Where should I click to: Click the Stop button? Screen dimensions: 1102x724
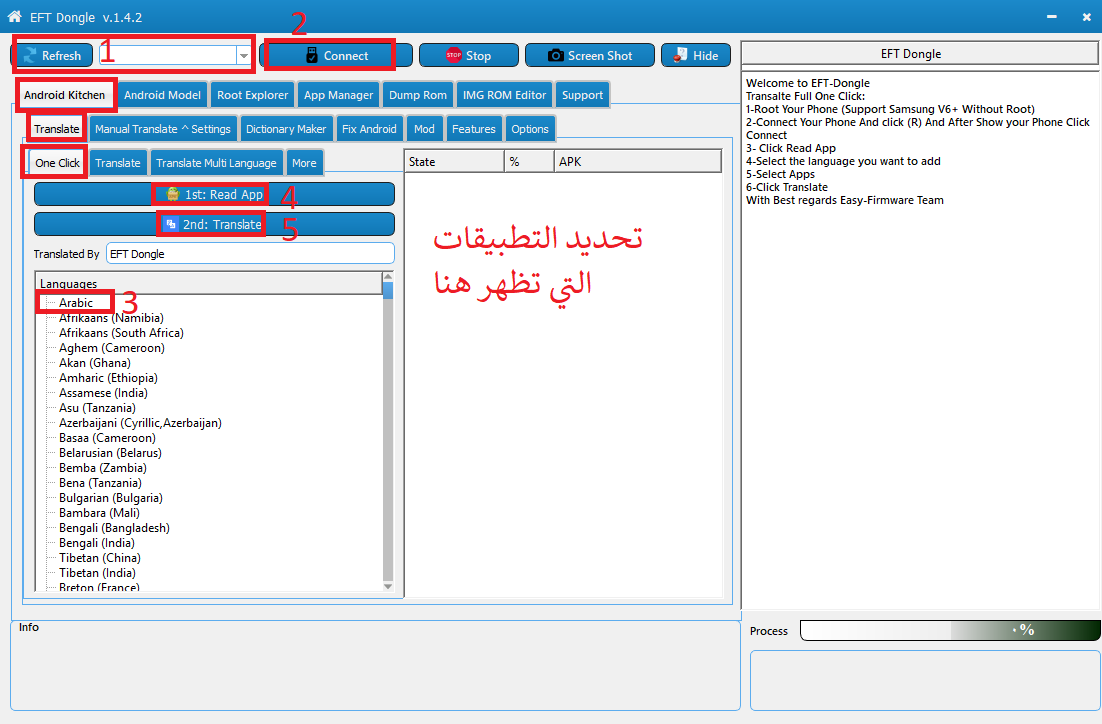tap(469, 56)
